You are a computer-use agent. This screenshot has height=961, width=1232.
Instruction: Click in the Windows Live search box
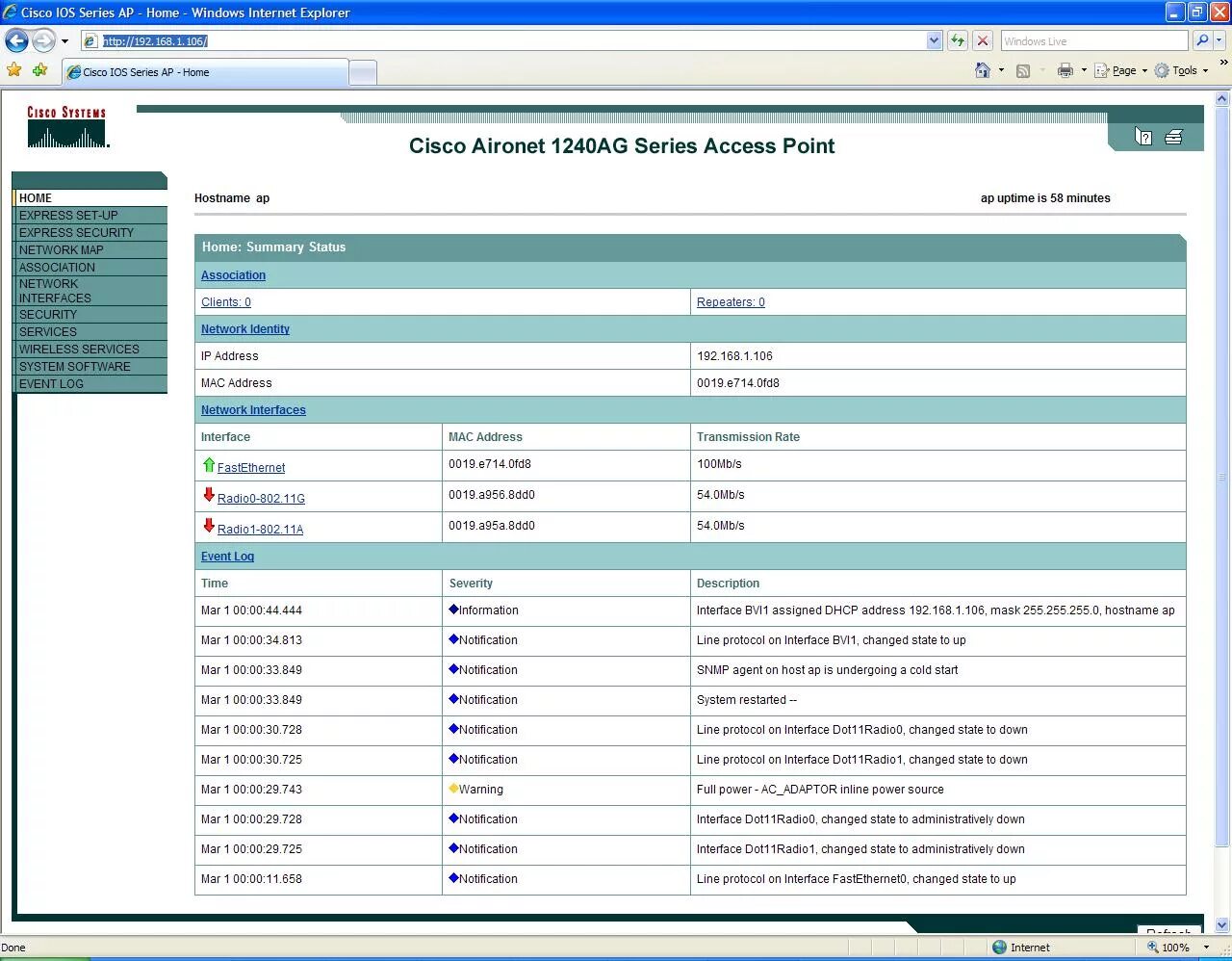(1094, 40)
